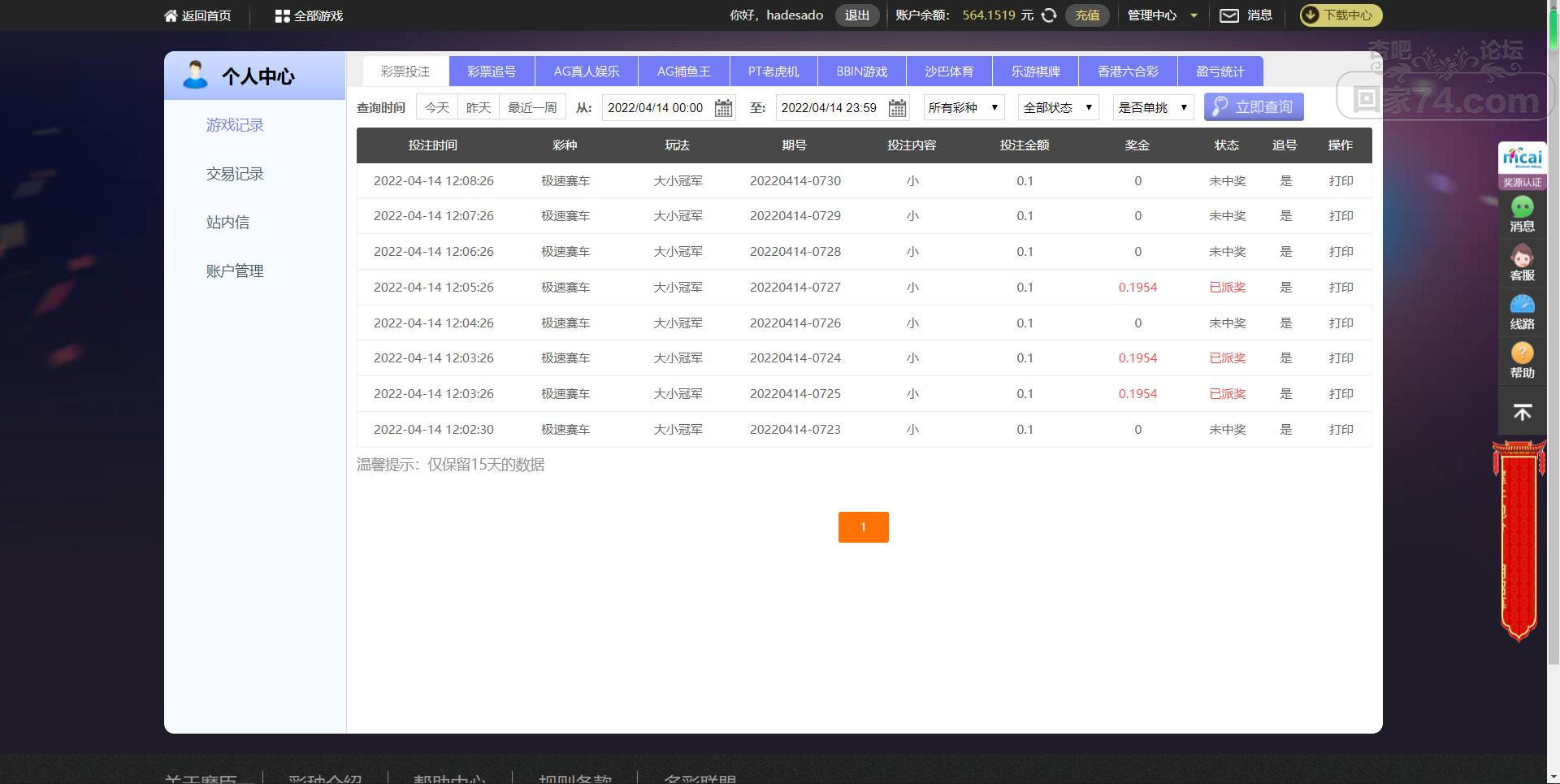Switch to 香港六合彩 tab
The height and width of the screenshot is (784, 1560).
[x=1128, y=71]
